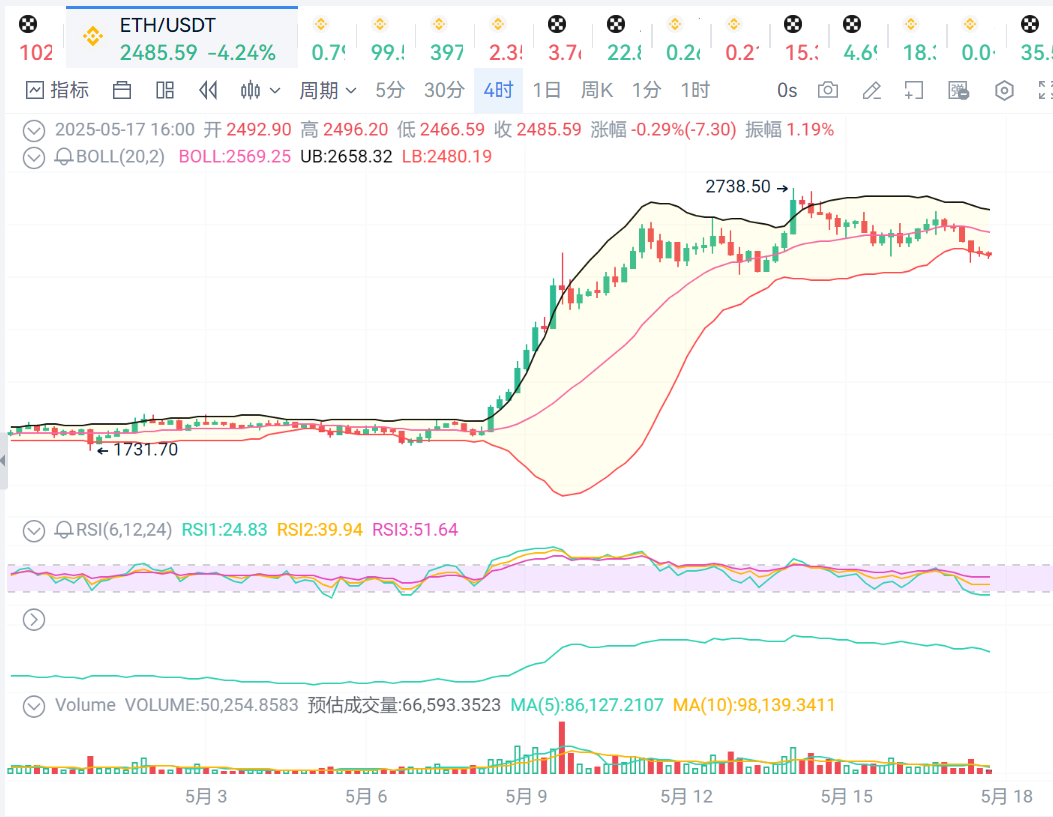Click the 5月 15 date axis label
1053x817 pixels.
[x=846, y=797]
